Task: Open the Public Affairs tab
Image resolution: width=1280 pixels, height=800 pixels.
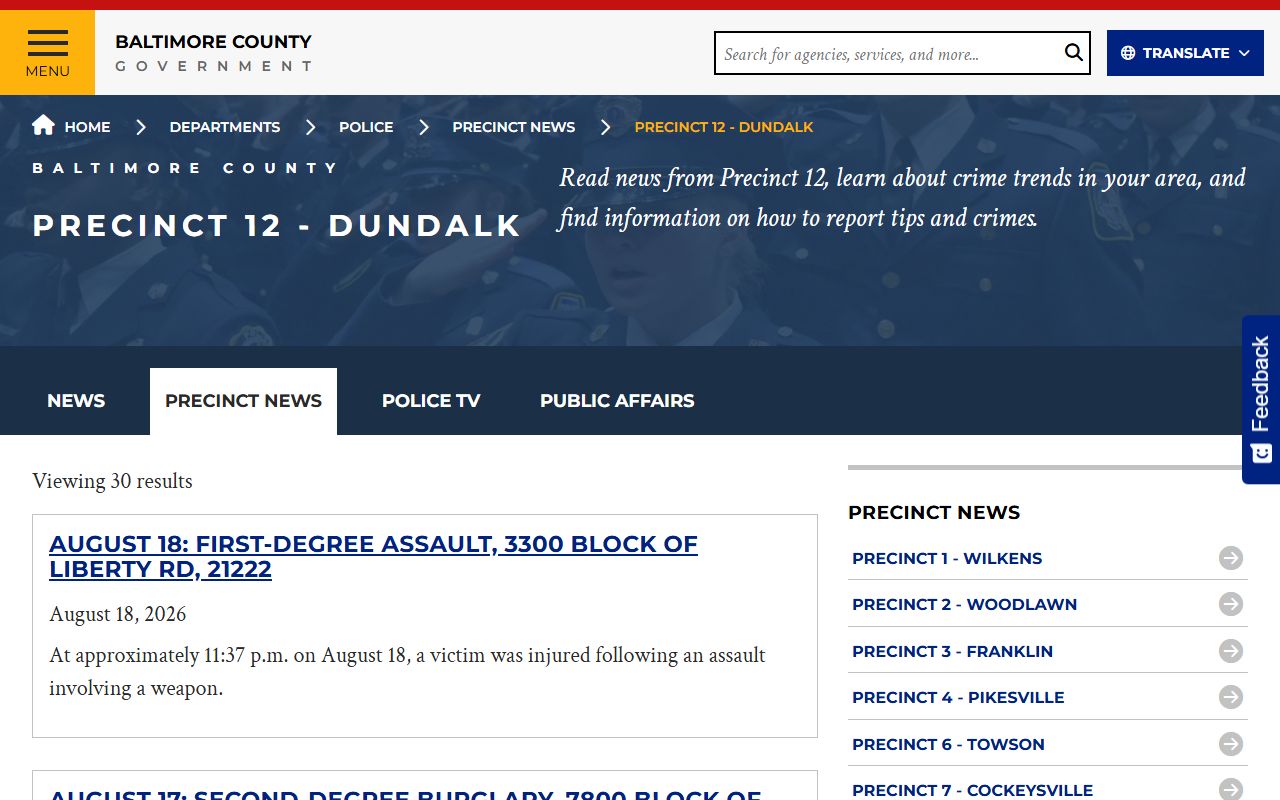Action: pyautogui.click(x=617, y=401)
